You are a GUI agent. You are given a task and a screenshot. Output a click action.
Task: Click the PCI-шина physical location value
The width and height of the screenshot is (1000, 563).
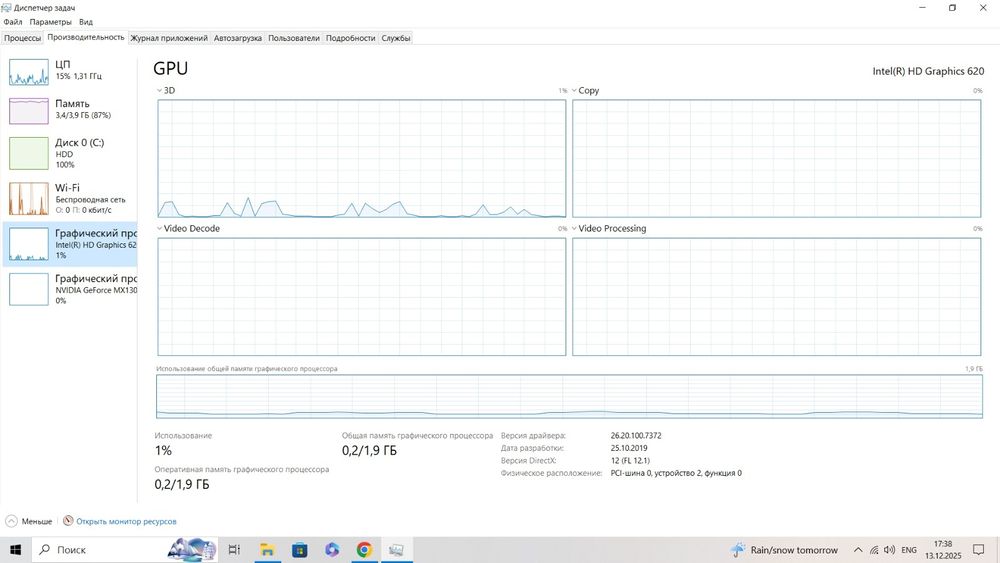(676, 473)
